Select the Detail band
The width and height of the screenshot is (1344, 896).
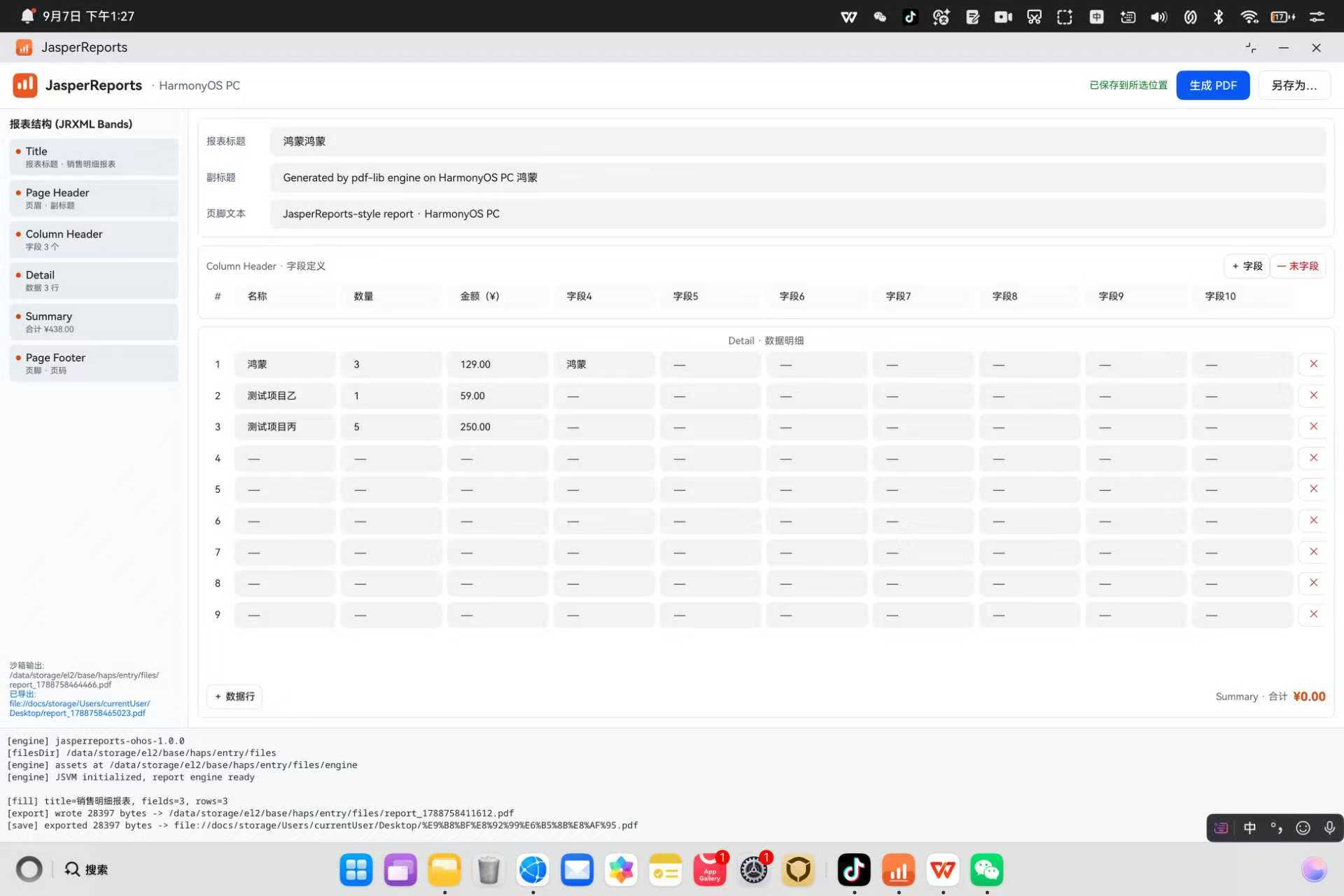point(94,281)
